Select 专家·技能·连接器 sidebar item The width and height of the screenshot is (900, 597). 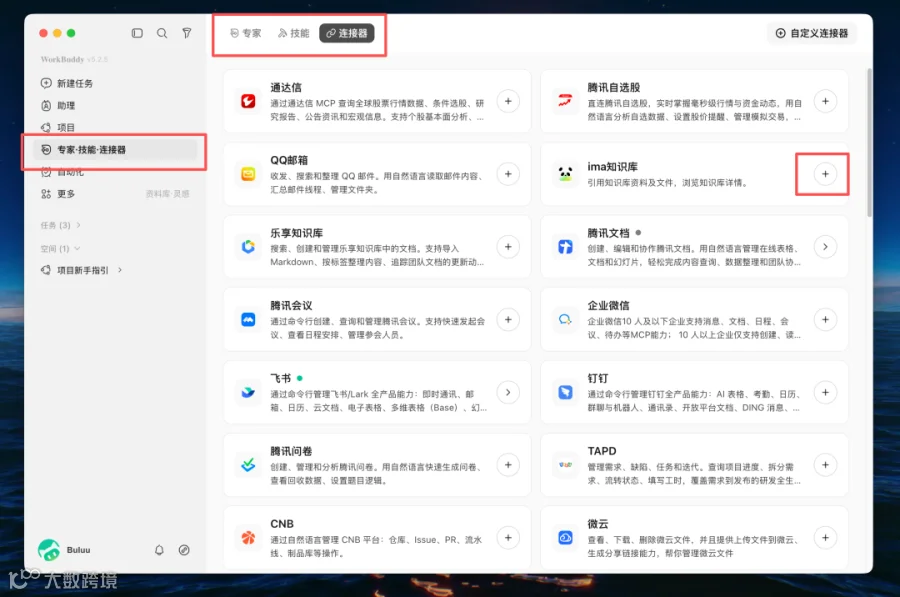(x=115, y=150)
